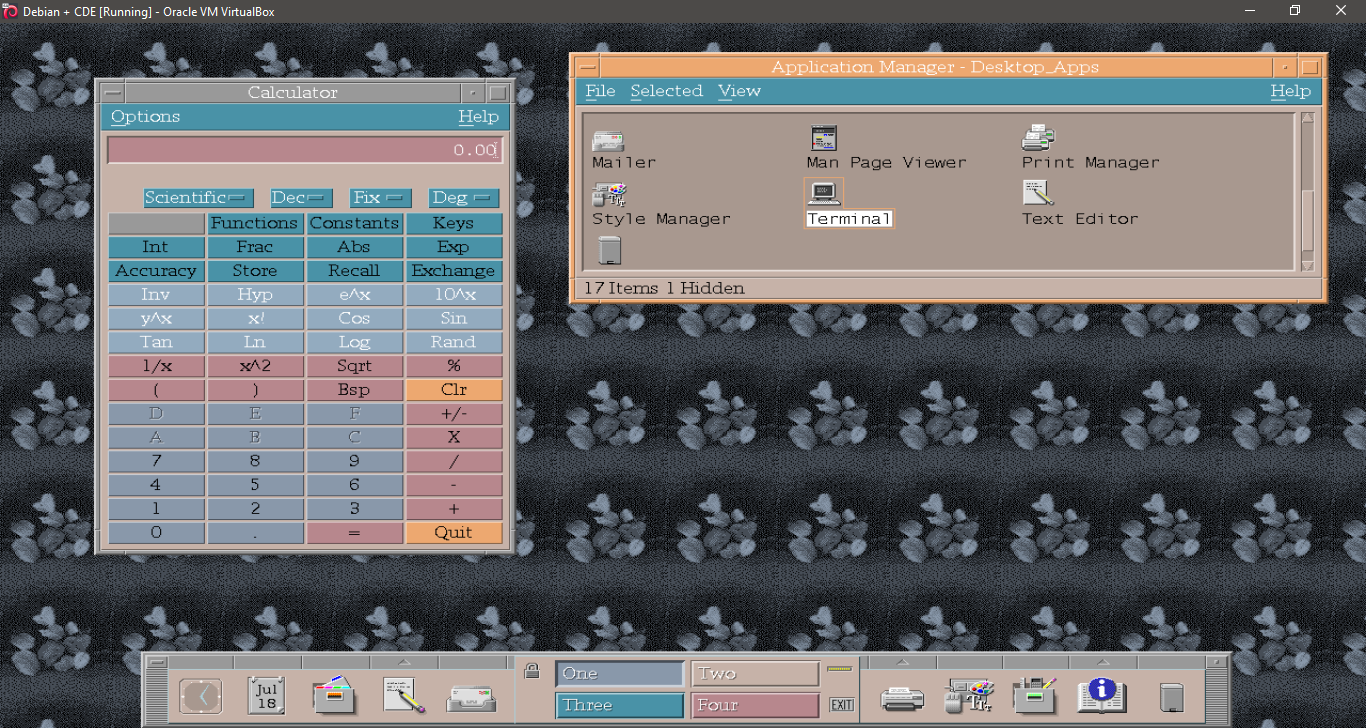Open the View menu in Application Manager
The height and width of the screenshot is (728, 1366).
point(739,91)
